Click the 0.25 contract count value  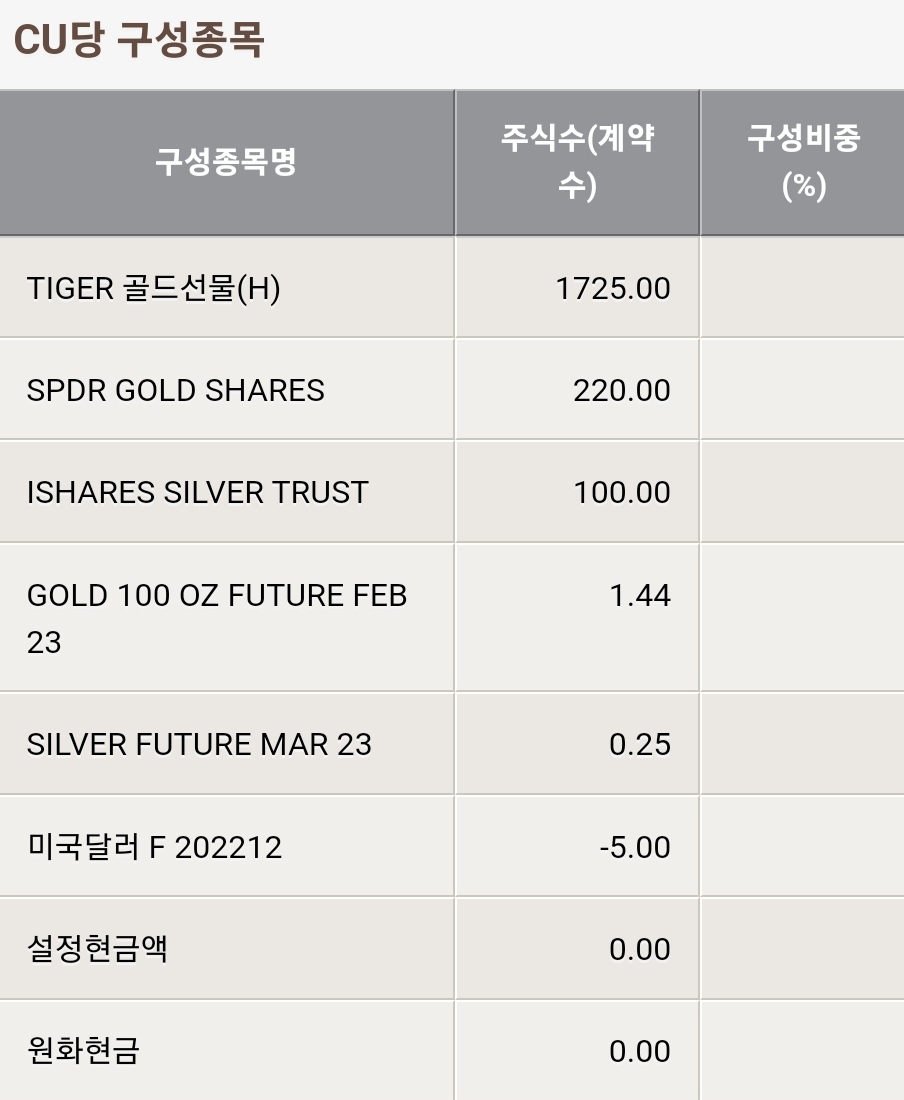tap(640, 744)
